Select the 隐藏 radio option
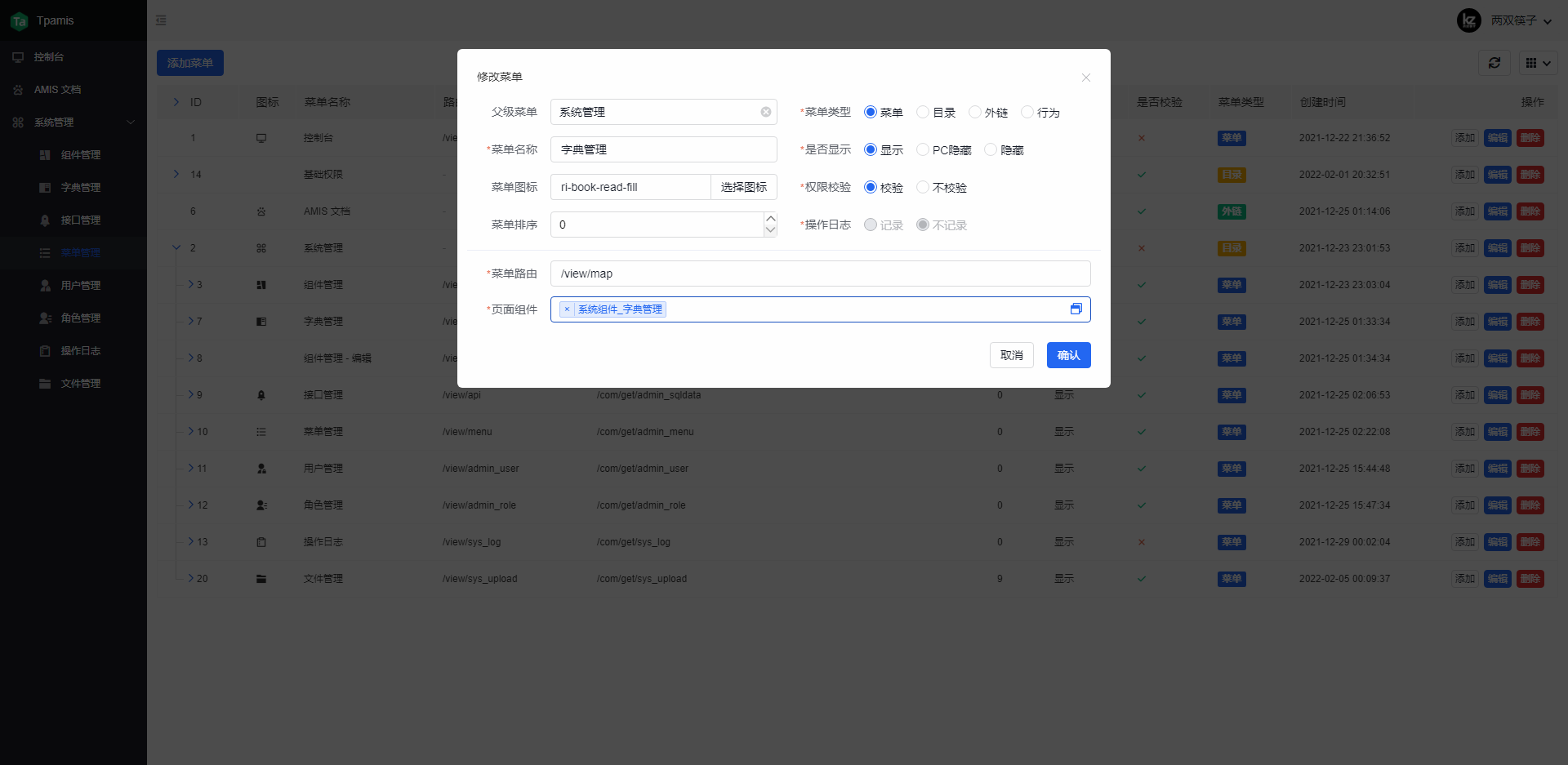Viewport: 1568px width, 765px height. pos(991,149)
